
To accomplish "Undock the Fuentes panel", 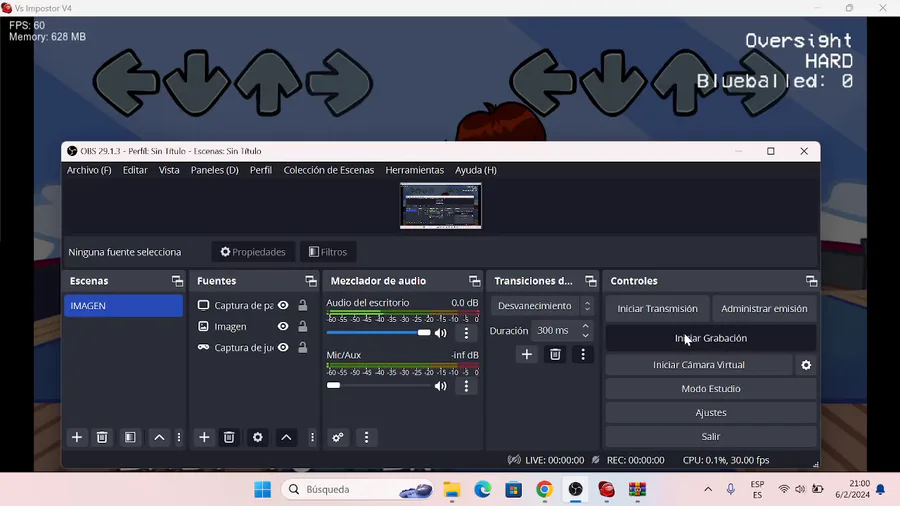I will 311,281.
